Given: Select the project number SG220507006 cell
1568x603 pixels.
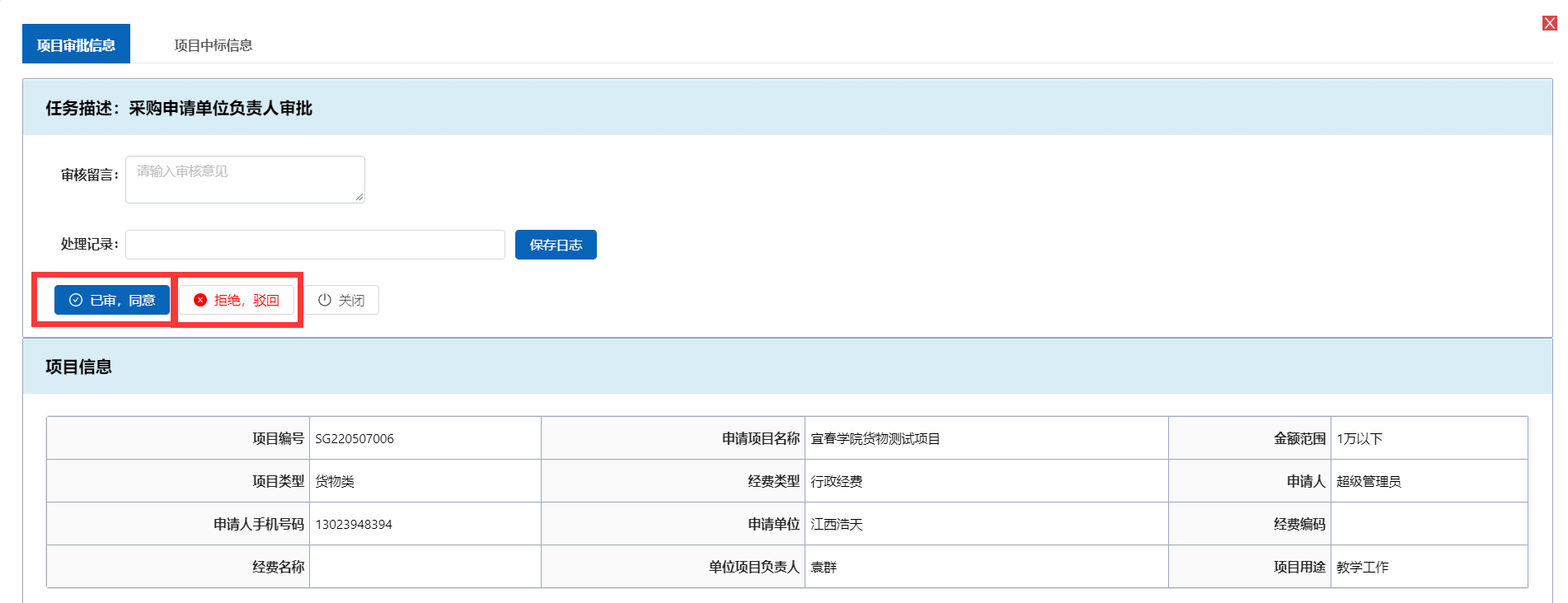Looking at the screenshot, I should click(x=354, y=438).
